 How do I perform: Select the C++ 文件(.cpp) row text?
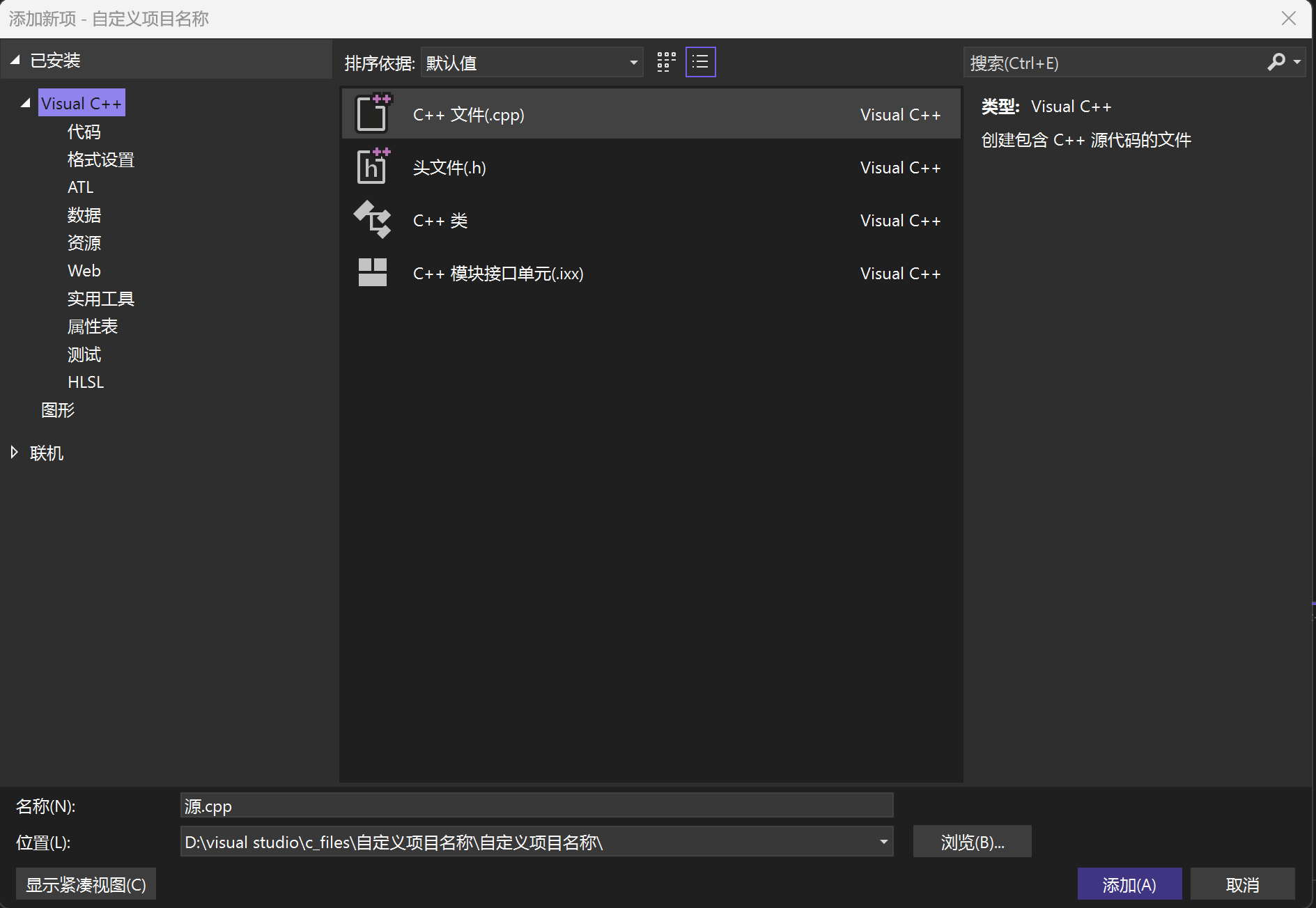[x=468, y=115]
